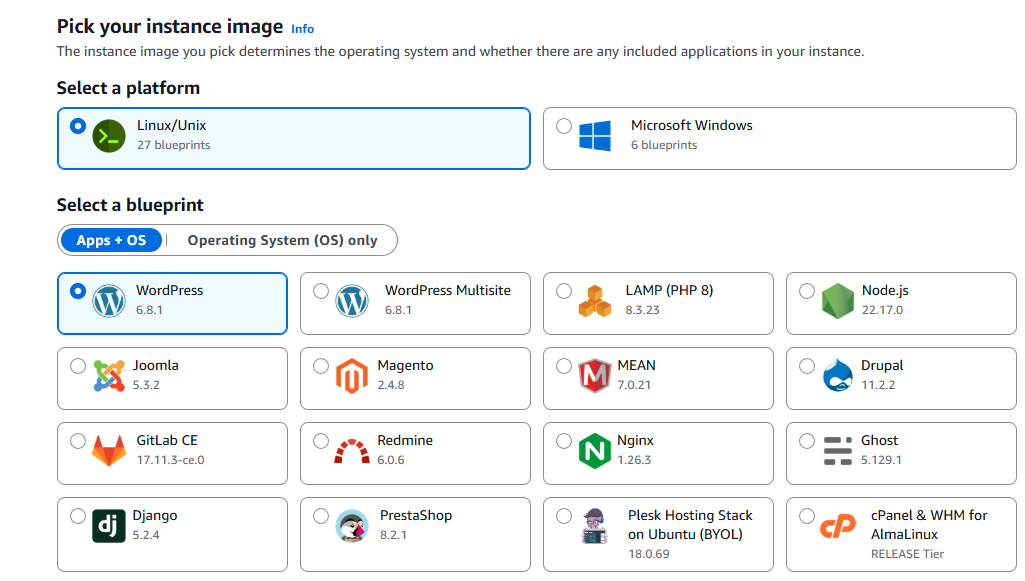
Task: Select the MEAN radio button
Action: [564, 366]
